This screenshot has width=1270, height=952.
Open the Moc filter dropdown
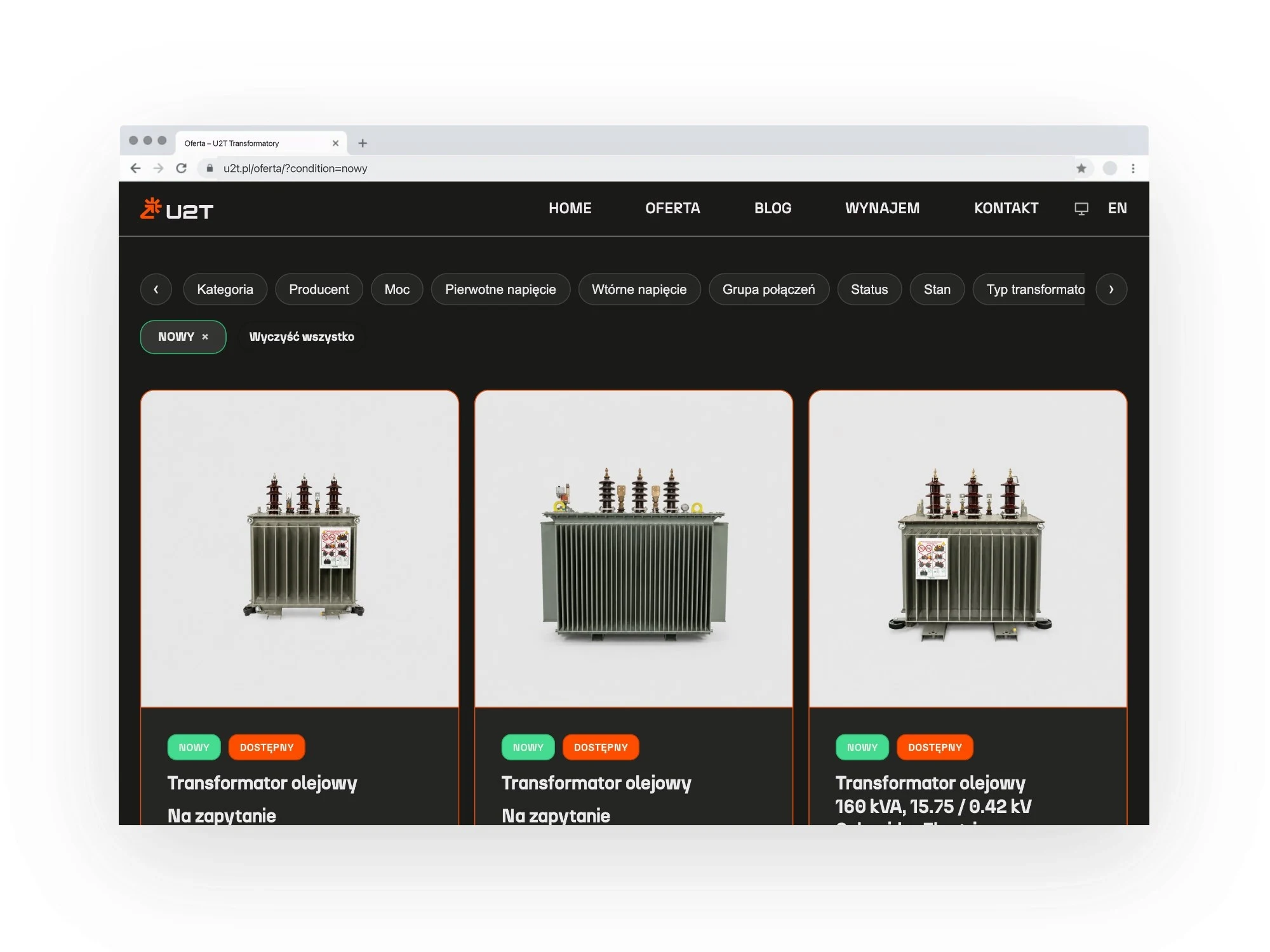[397, 289]
